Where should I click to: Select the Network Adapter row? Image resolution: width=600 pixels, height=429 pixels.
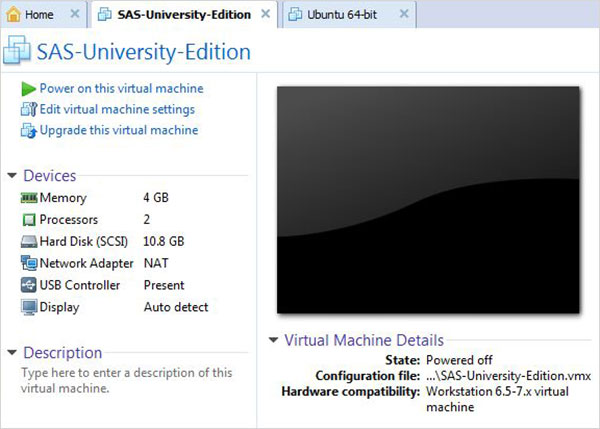(95, 263)
